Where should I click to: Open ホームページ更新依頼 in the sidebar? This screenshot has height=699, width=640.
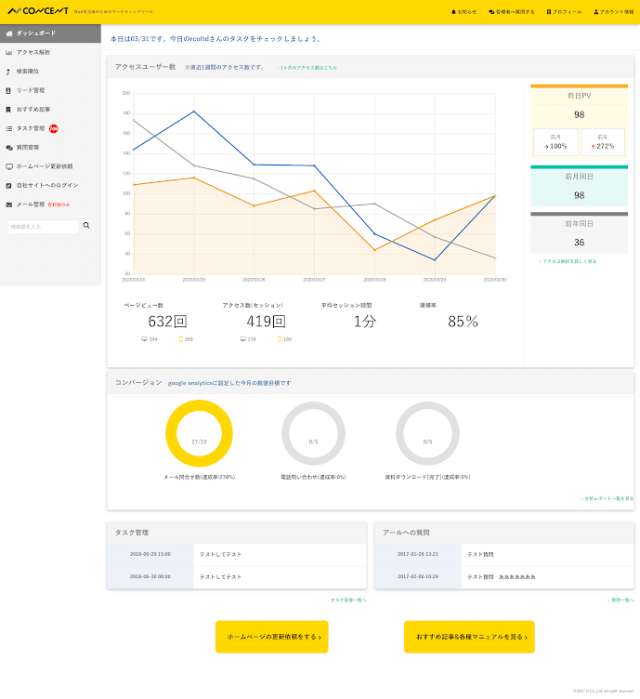[x=50, y=167]
